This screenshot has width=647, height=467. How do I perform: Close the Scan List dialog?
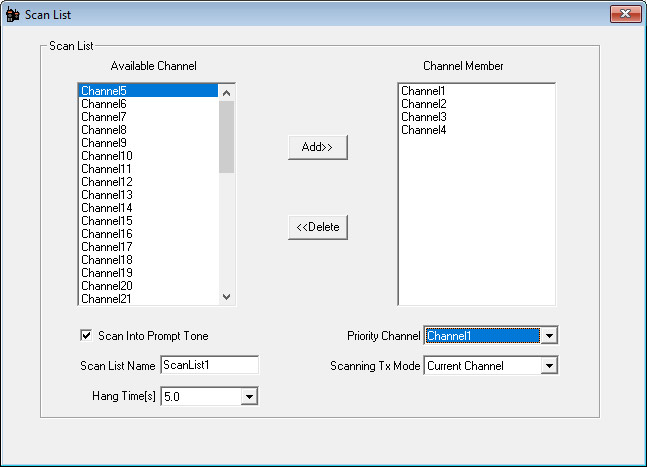point(624,14)
